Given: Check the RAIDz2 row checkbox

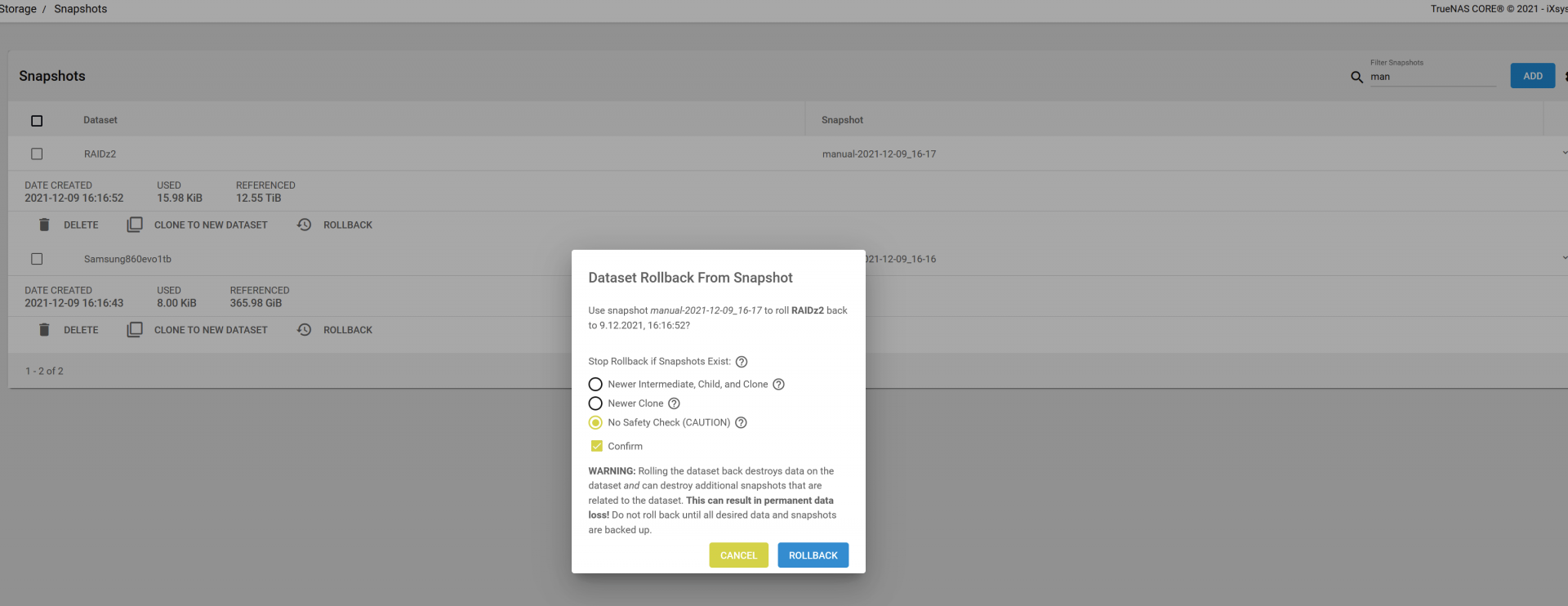Looking at the screenshot, I should point(37,154).
